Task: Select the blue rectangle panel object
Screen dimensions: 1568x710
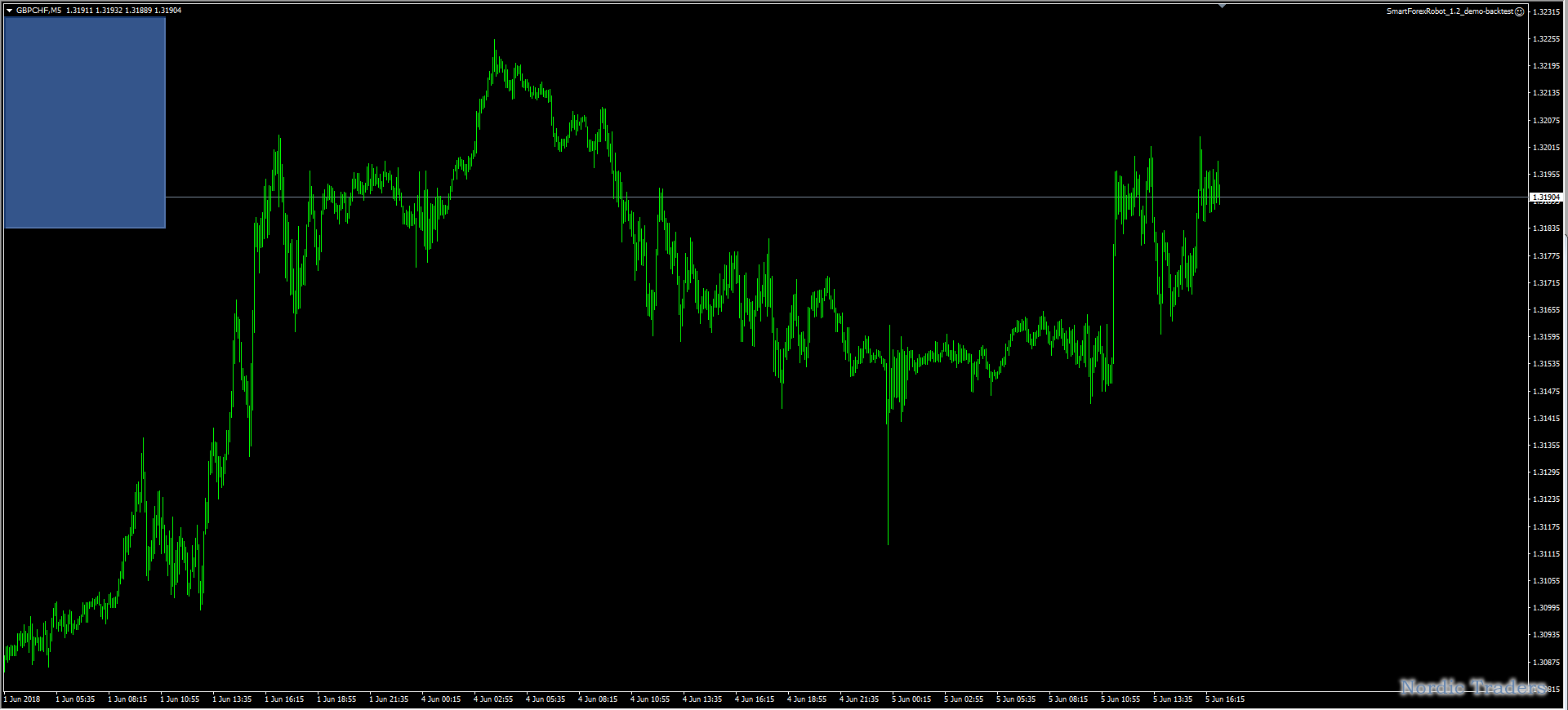Action: 85,122
